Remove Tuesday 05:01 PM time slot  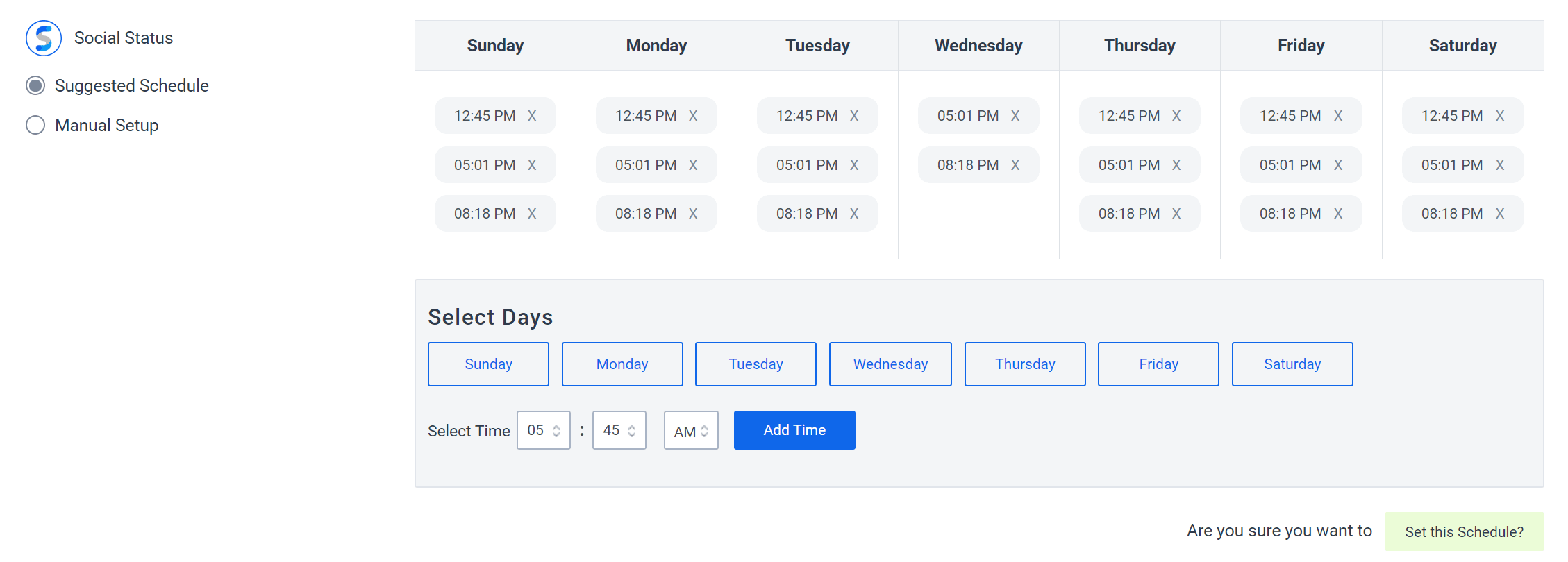click(854, 165)
